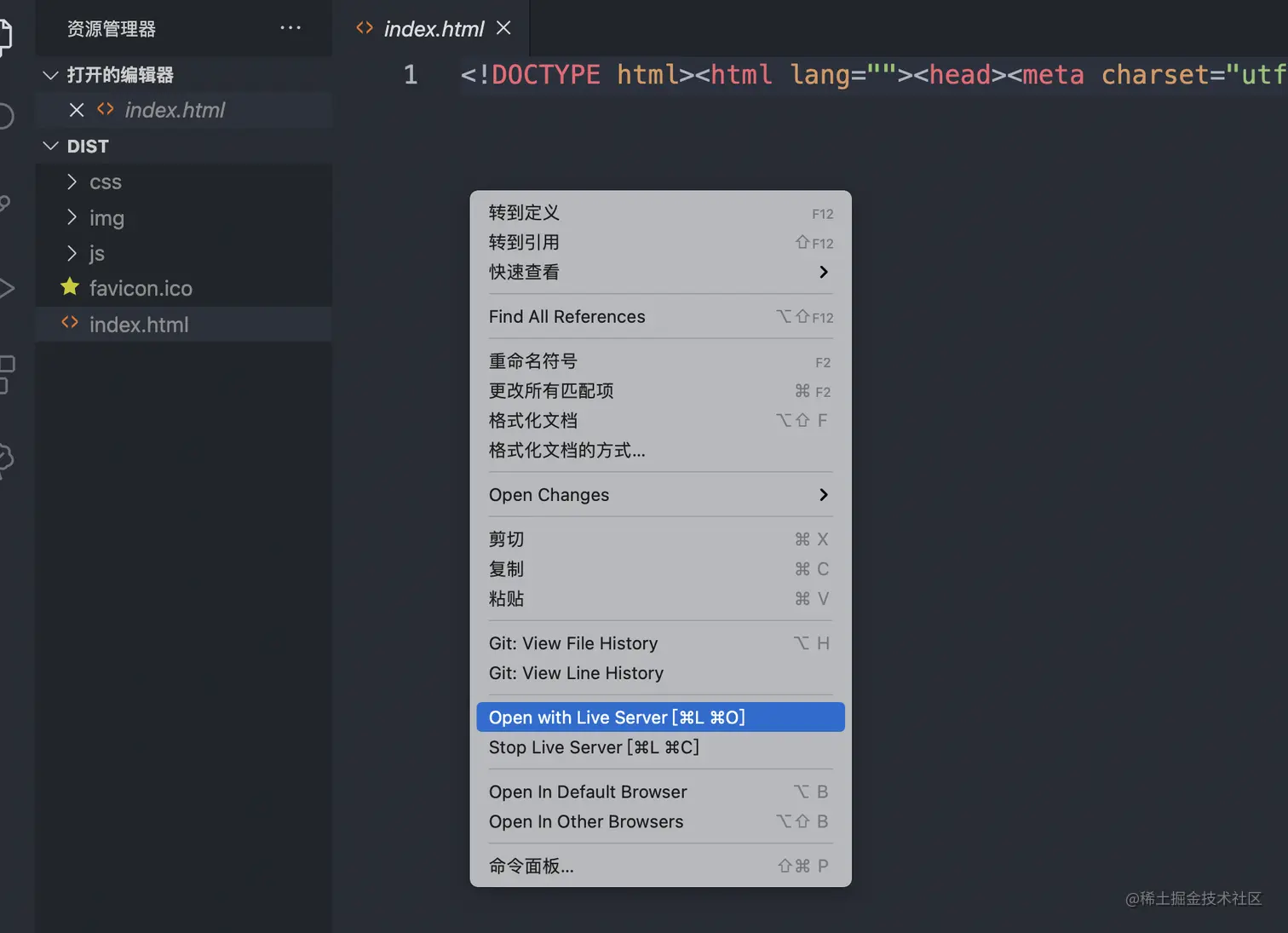This screenshot has height=933, width=1288.
Task: Close the index.html editor tab
Action: [503, 28]
